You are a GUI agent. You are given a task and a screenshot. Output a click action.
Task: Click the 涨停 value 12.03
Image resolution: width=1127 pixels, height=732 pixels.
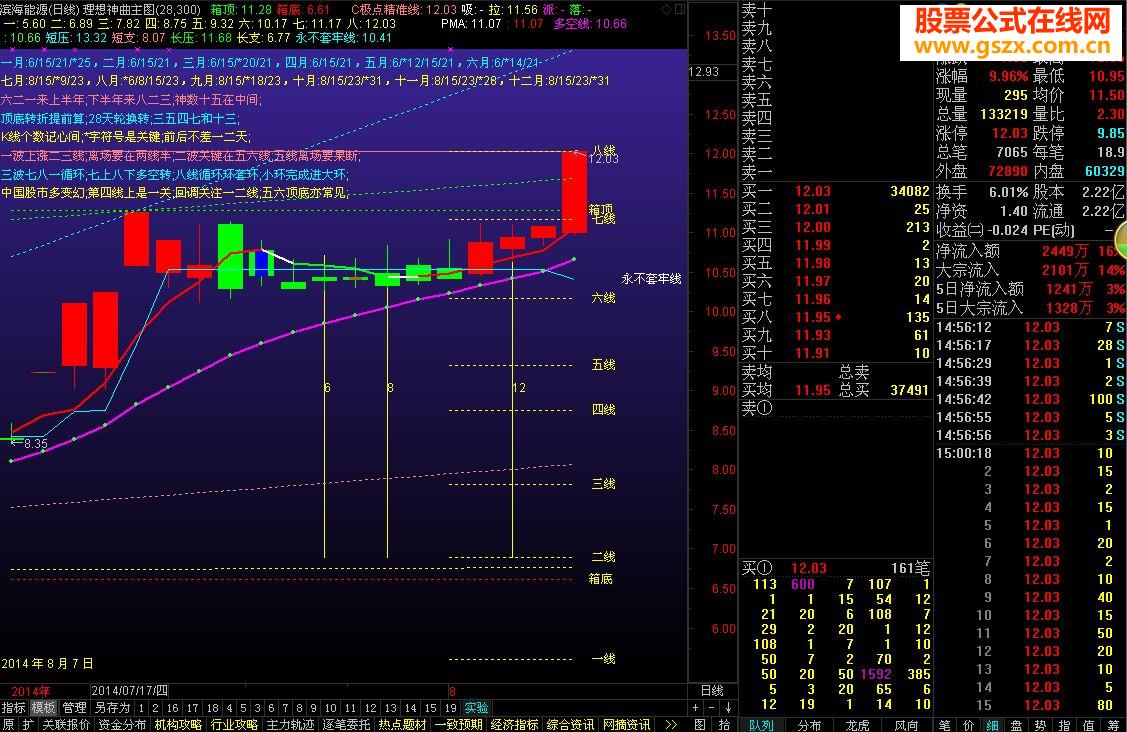pyautogui.click(x=1010, y=134)
